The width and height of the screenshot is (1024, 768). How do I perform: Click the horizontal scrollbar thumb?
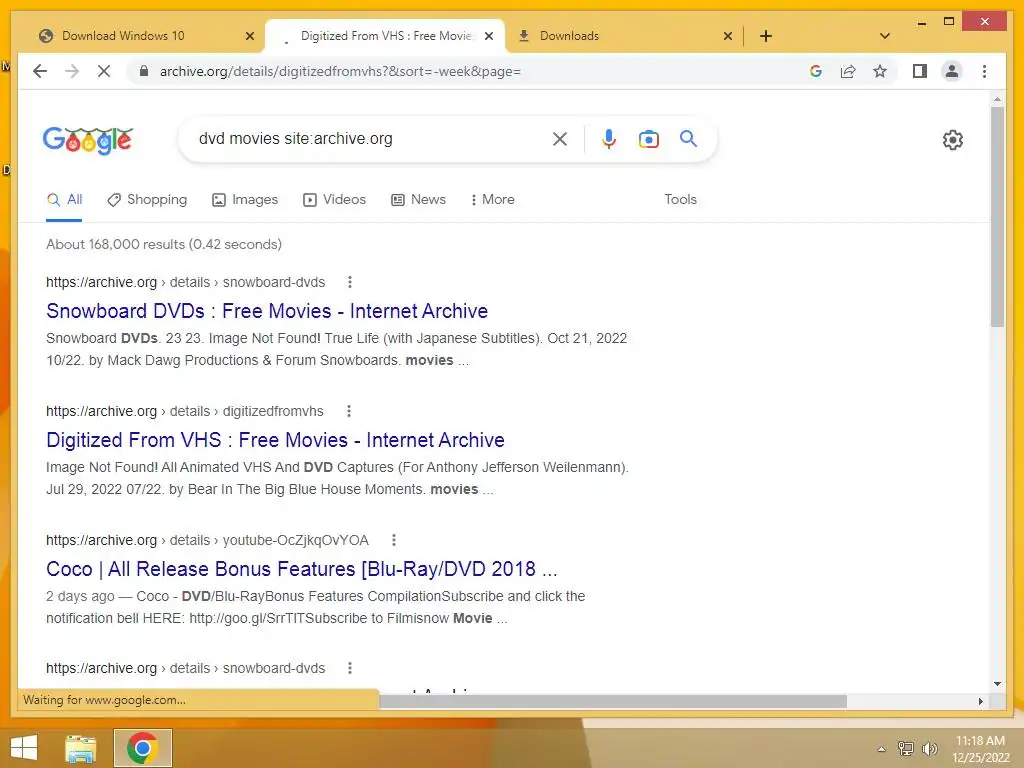[x=613, y=701]
